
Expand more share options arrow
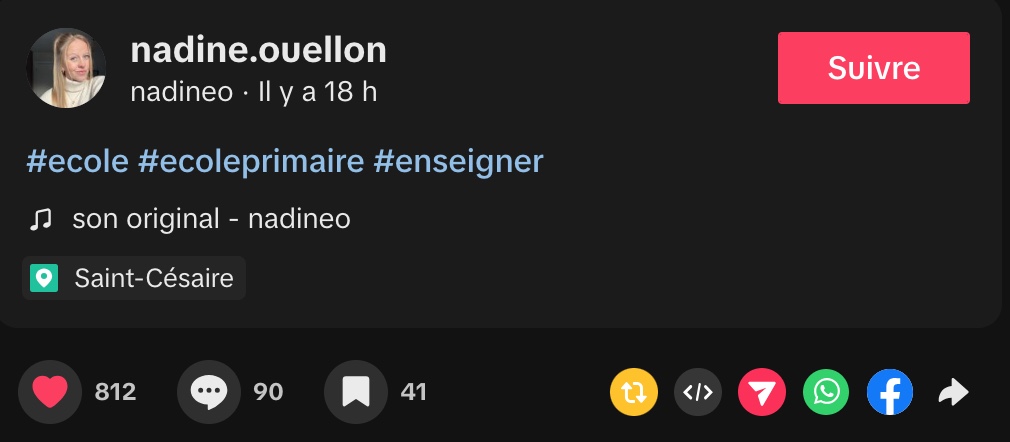point(953,393)
